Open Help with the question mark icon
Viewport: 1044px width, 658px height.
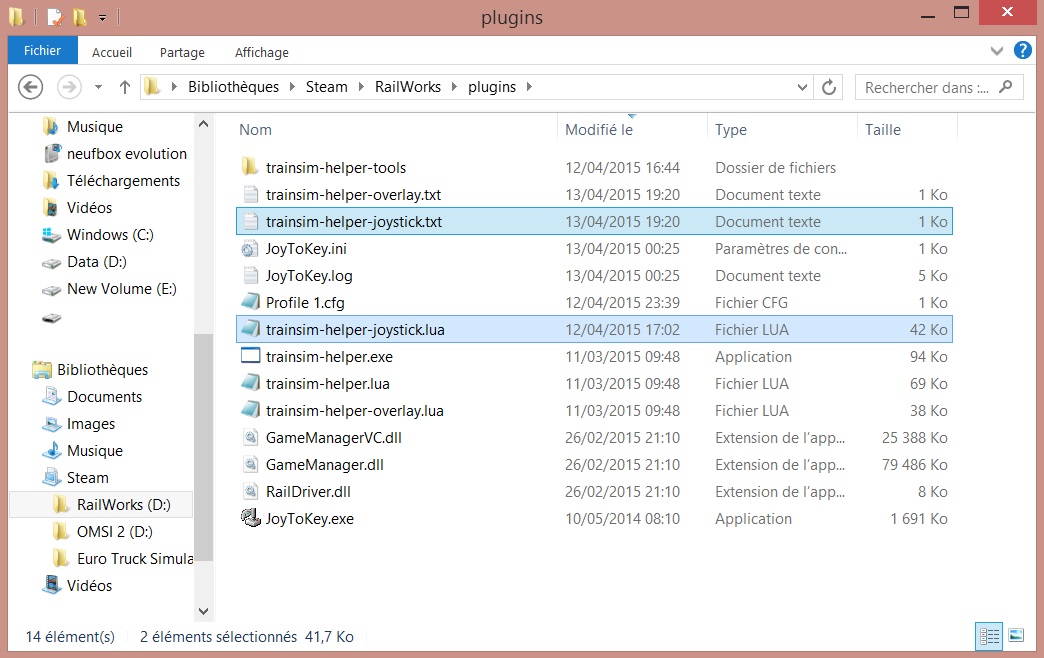[x=1022, y=51]
